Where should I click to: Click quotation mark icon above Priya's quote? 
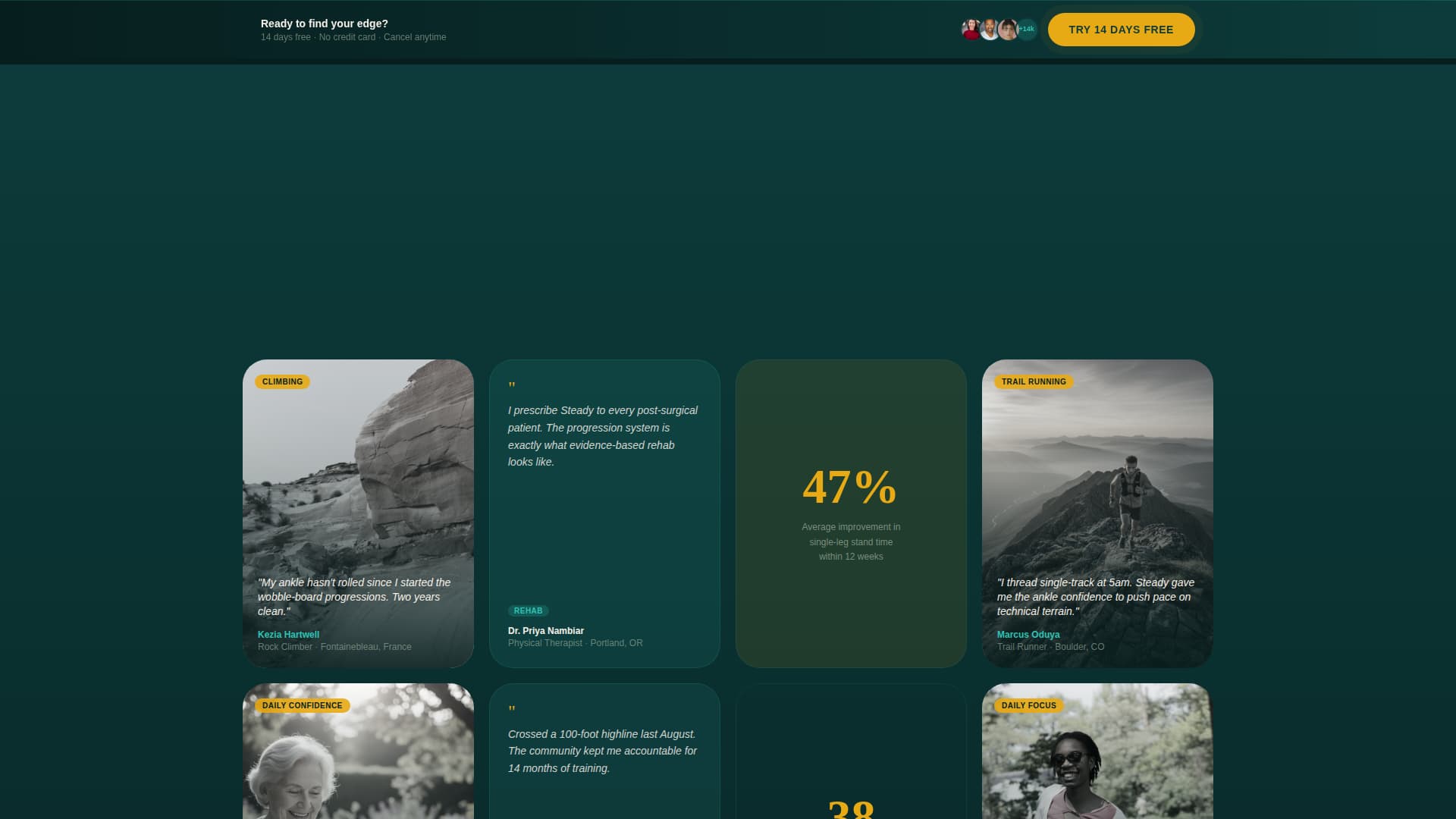coord(512,386)
